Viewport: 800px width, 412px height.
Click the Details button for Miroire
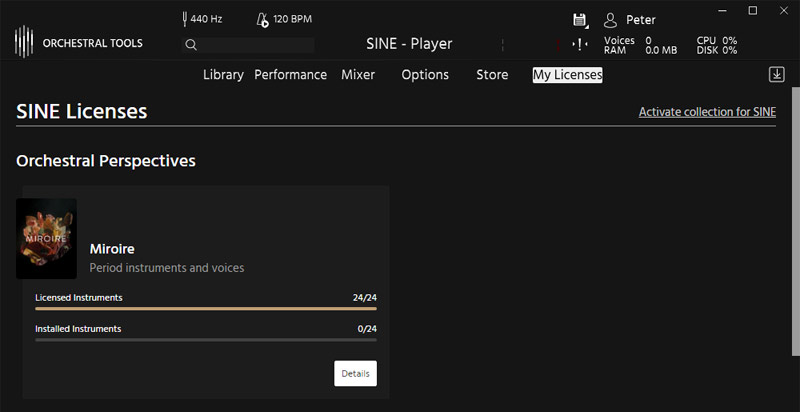pyautogui.click(x=356, y=373)
